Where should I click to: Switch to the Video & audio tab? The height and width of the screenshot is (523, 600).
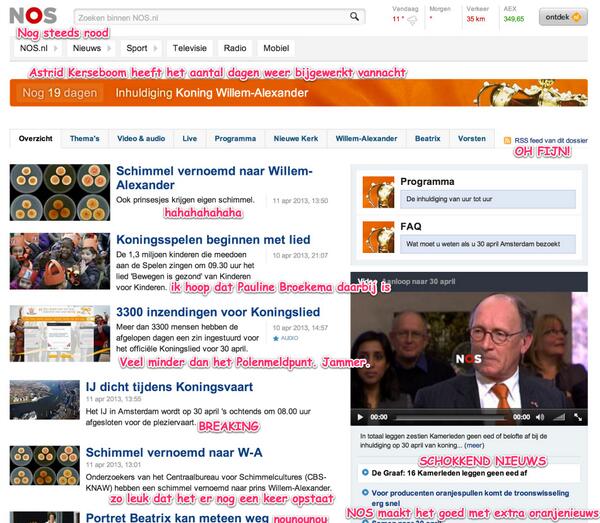(141, 138)
